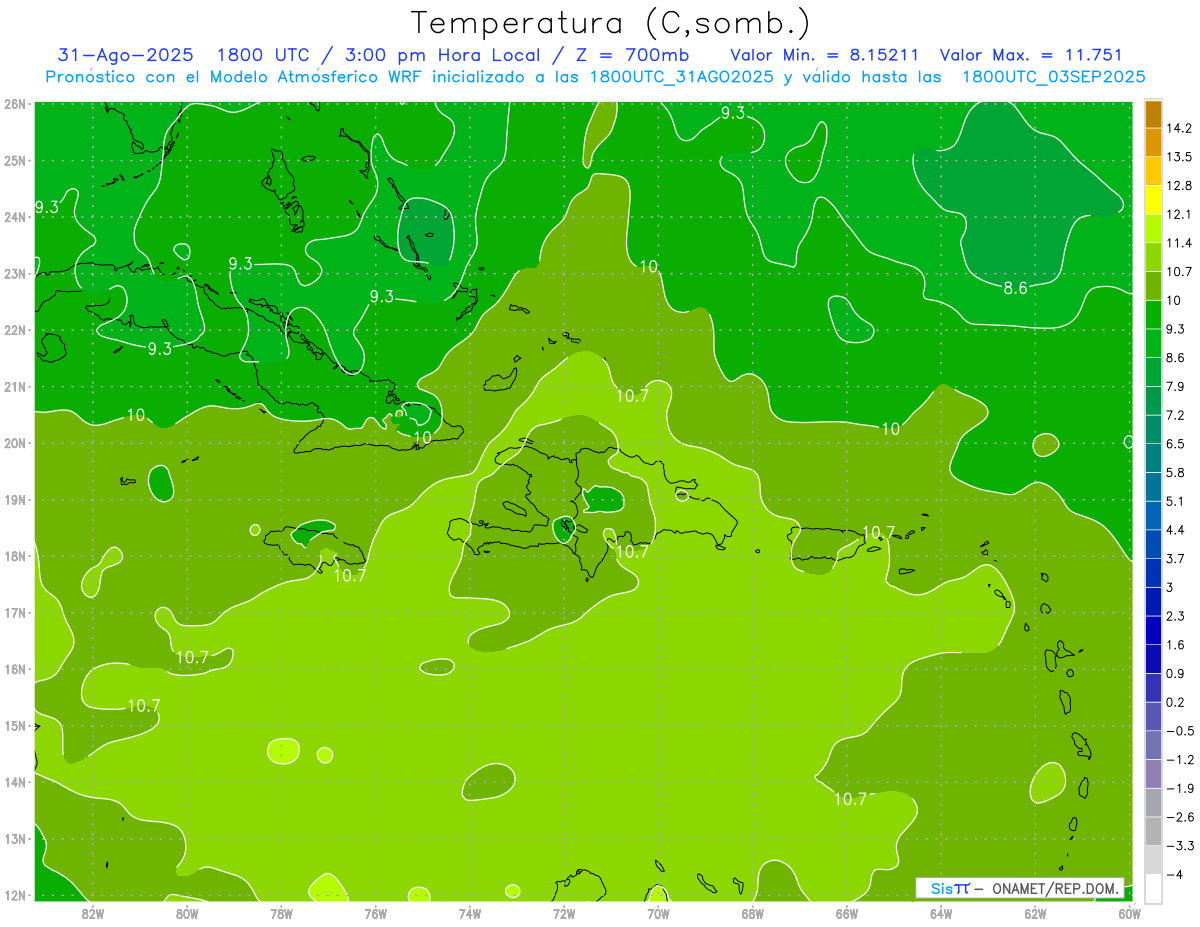Click the '15N' latitude axis label

(x=14, y=726)
